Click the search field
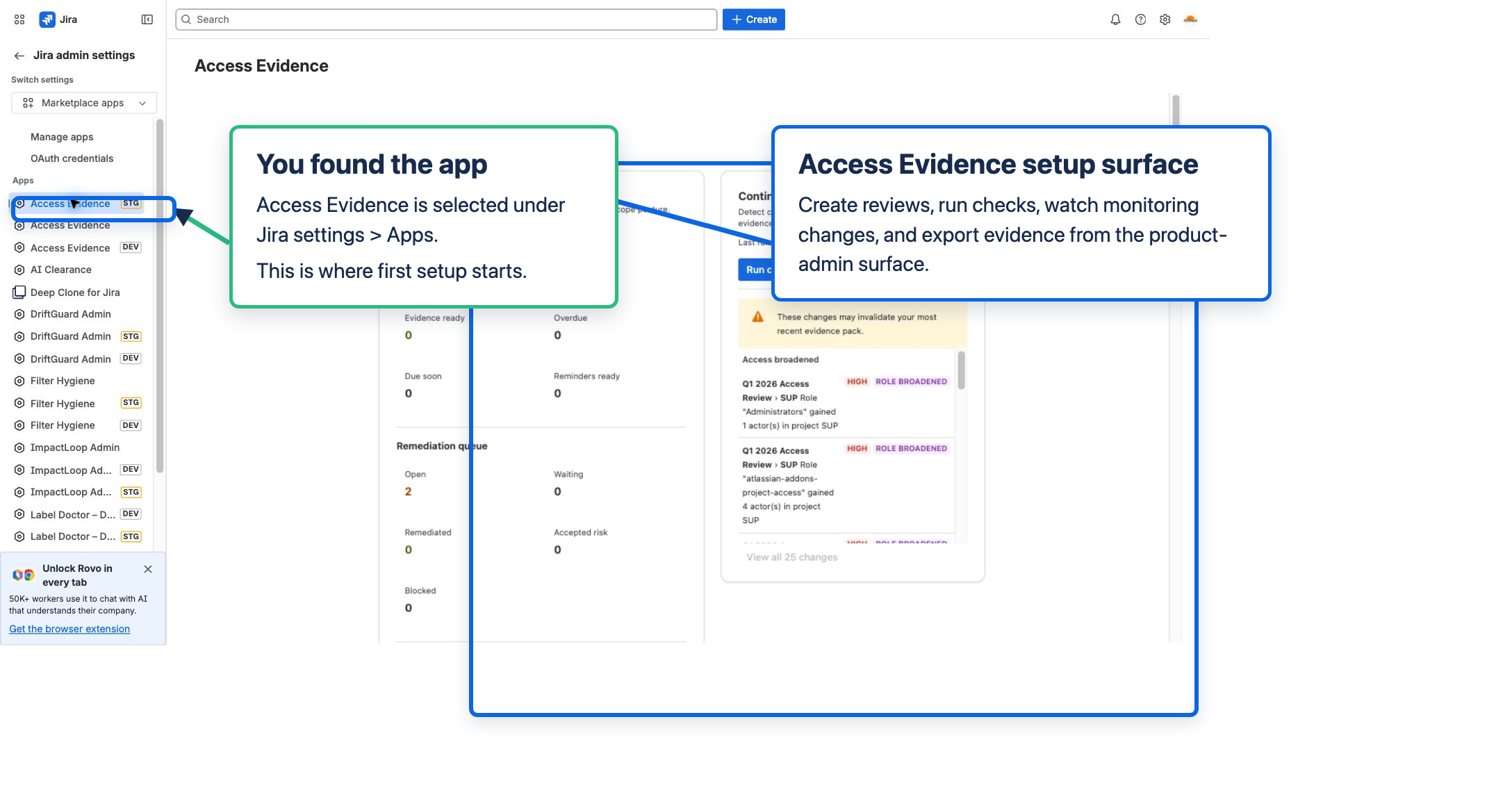Image resolution: width=1512 pixels, height=806 pixels. (x=446, y=19)
